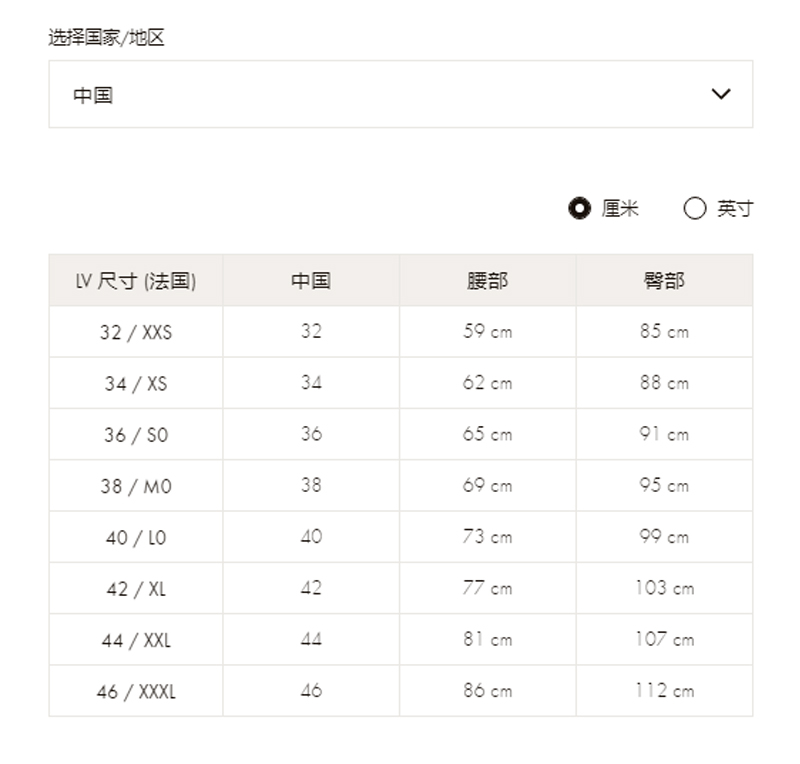Select the 36 / S0 size row
This screenshot has height=764, width=800.
coord(136,435)
